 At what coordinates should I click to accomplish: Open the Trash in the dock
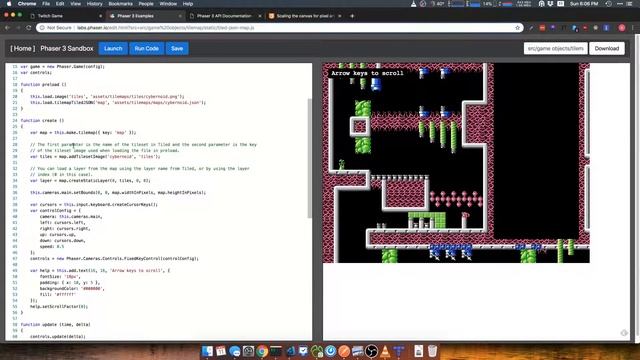[x=433, y=351]
